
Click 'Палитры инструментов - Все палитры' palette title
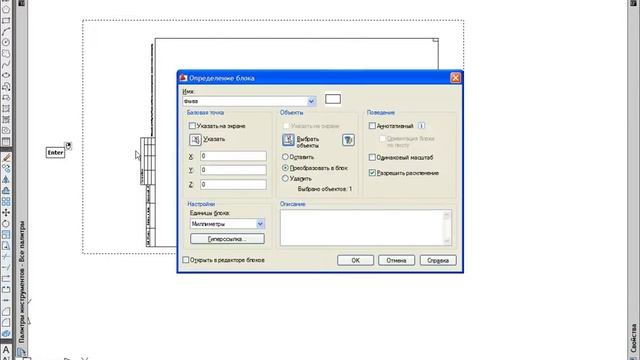[x=22, y=282]
